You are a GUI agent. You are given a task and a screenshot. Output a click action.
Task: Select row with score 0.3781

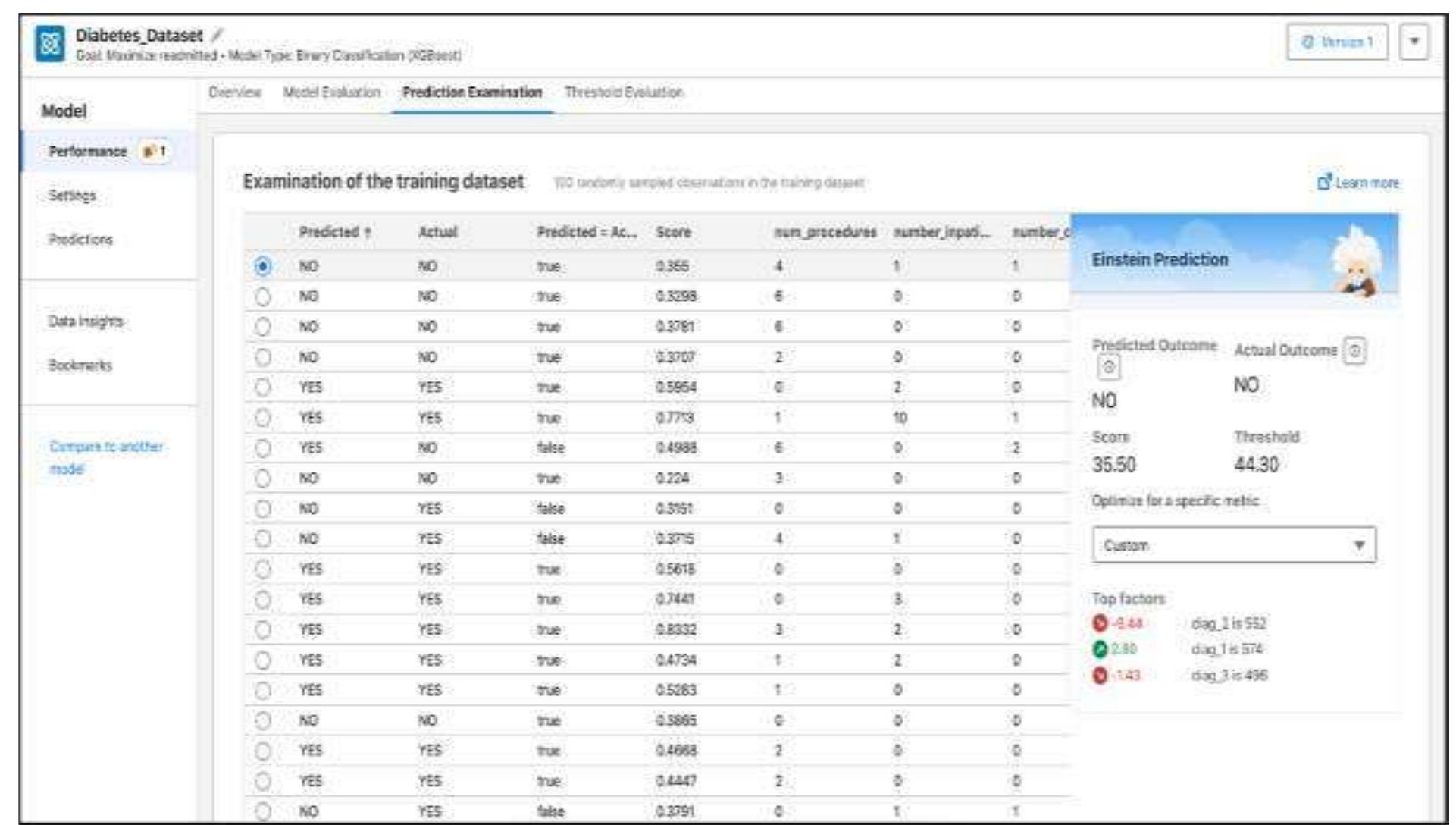tap(263, 327)
